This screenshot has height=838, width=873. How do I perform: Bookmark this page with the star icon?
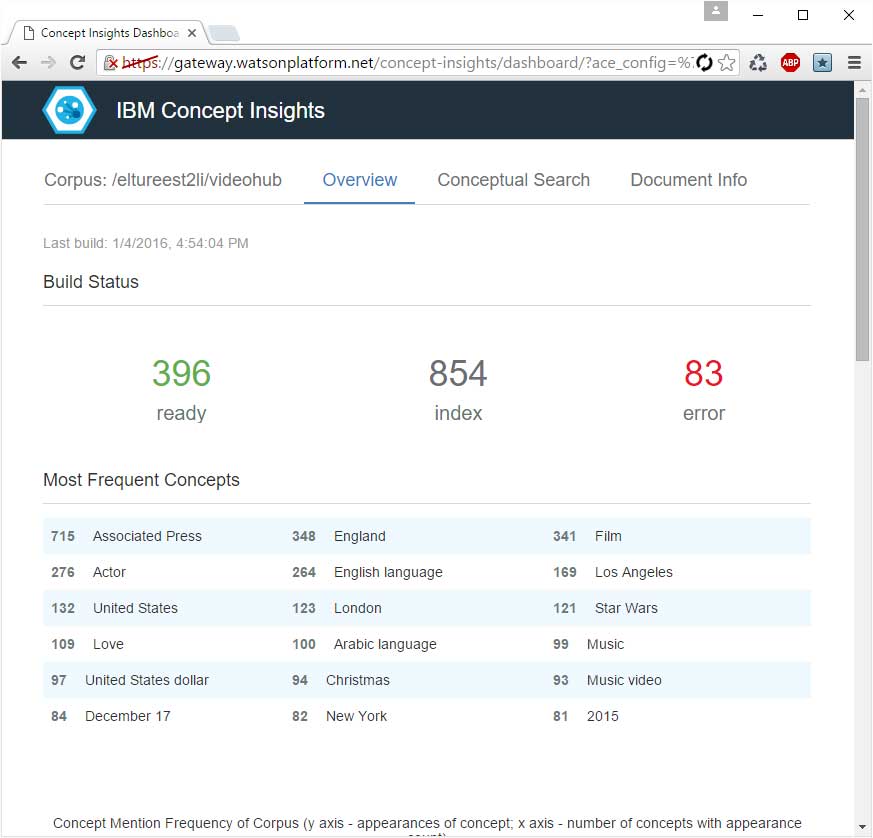click(727, 62)
